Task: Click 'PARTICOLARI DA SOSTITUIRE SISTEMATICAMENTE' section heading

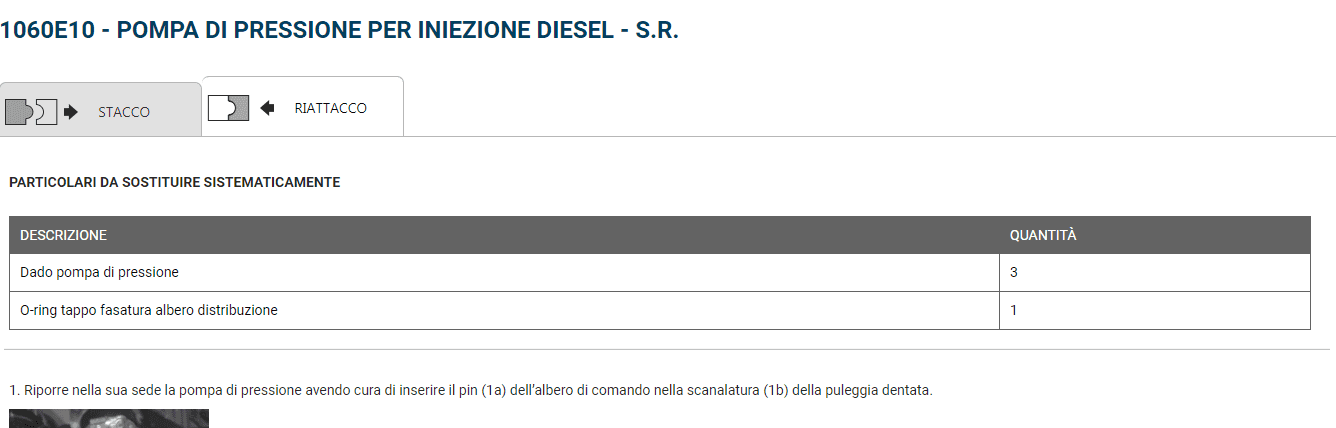Action: tap(174, 182)
